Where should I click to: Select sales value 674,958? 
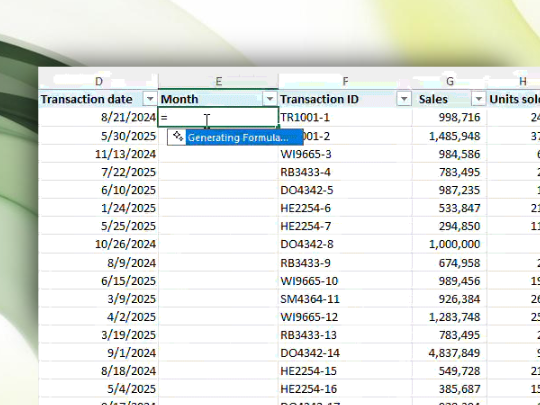coord(449,263)
